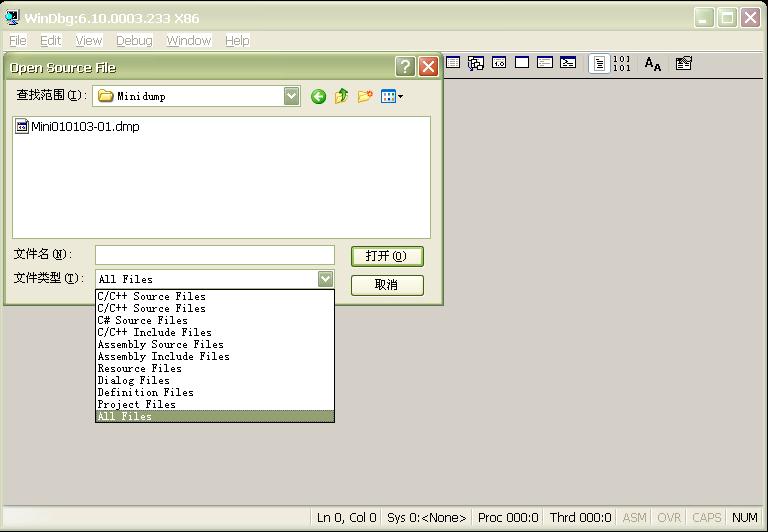Create a new folder icon

click(365, 96)
